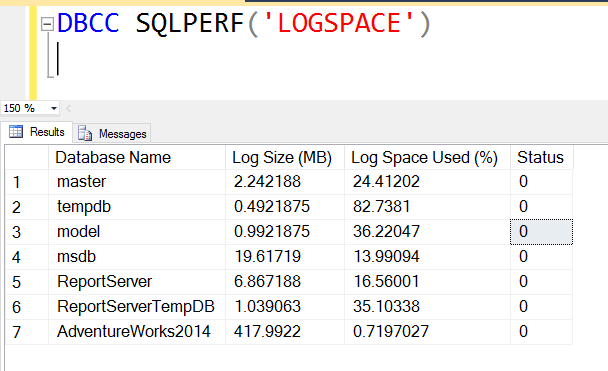Select log size value 6.867188
The height and width of the screenshot is (371, 608).
tap(285, 282)
